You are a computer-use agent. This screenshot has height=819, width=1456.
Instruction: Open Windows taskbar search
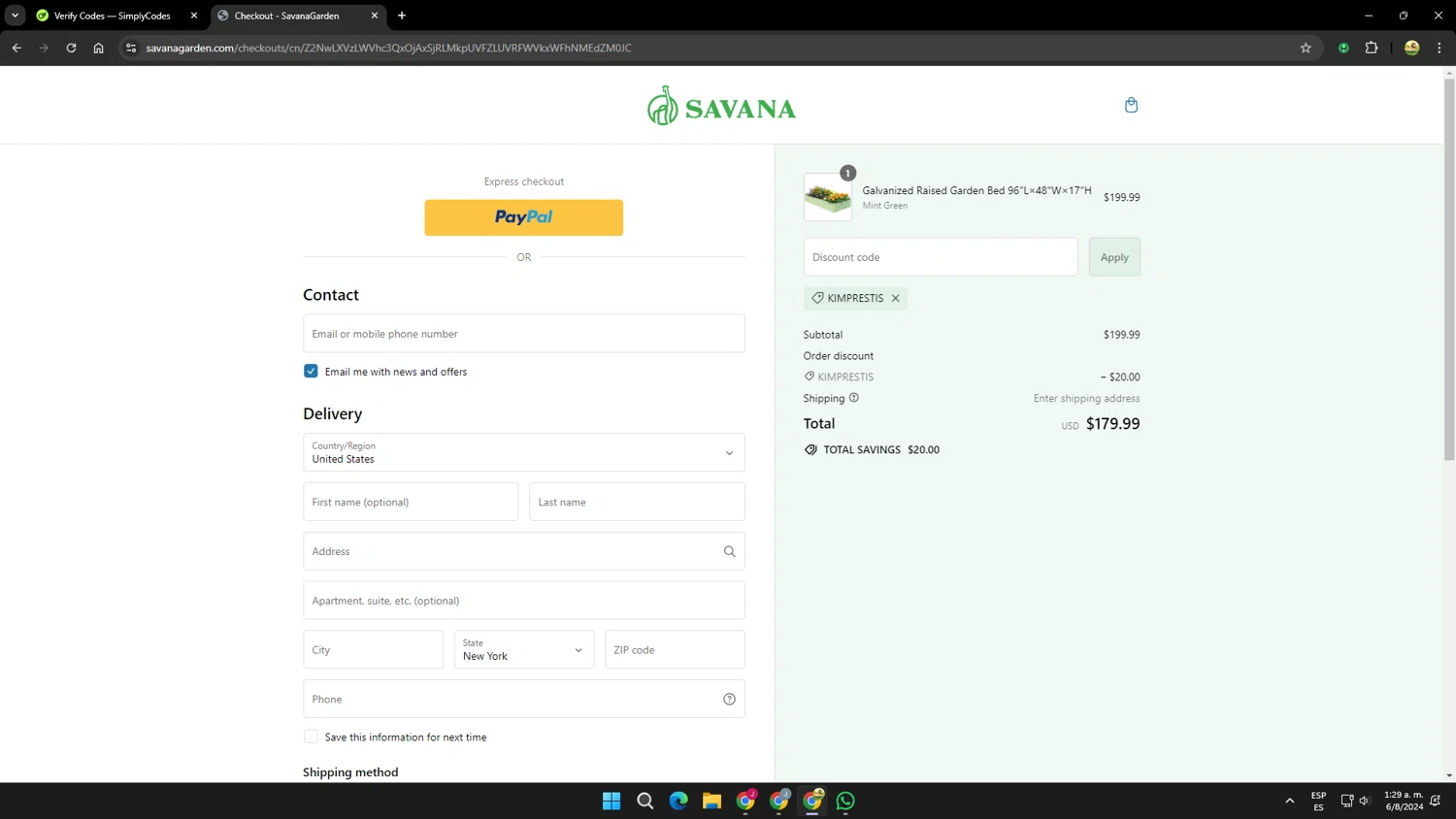coord(645,801)
